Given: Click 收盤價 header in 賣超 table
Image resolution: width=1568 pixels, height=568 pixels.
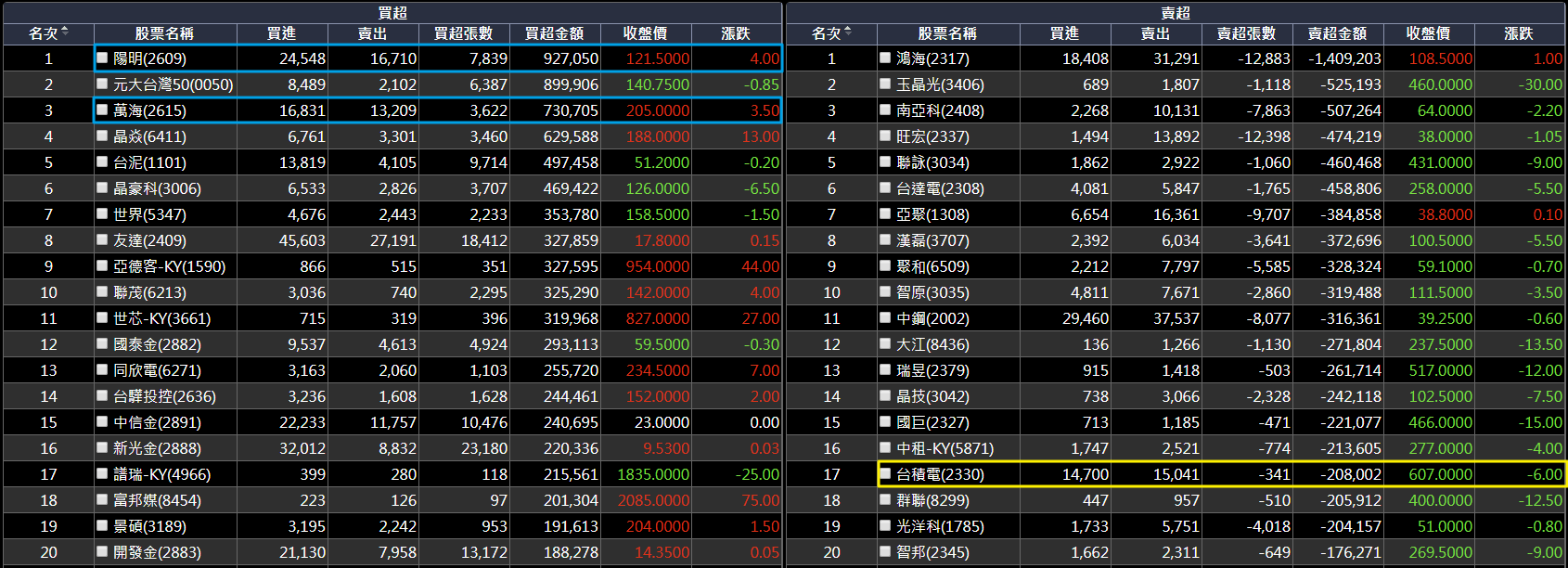Looking at the screenshot, I should coord(1429,33).
